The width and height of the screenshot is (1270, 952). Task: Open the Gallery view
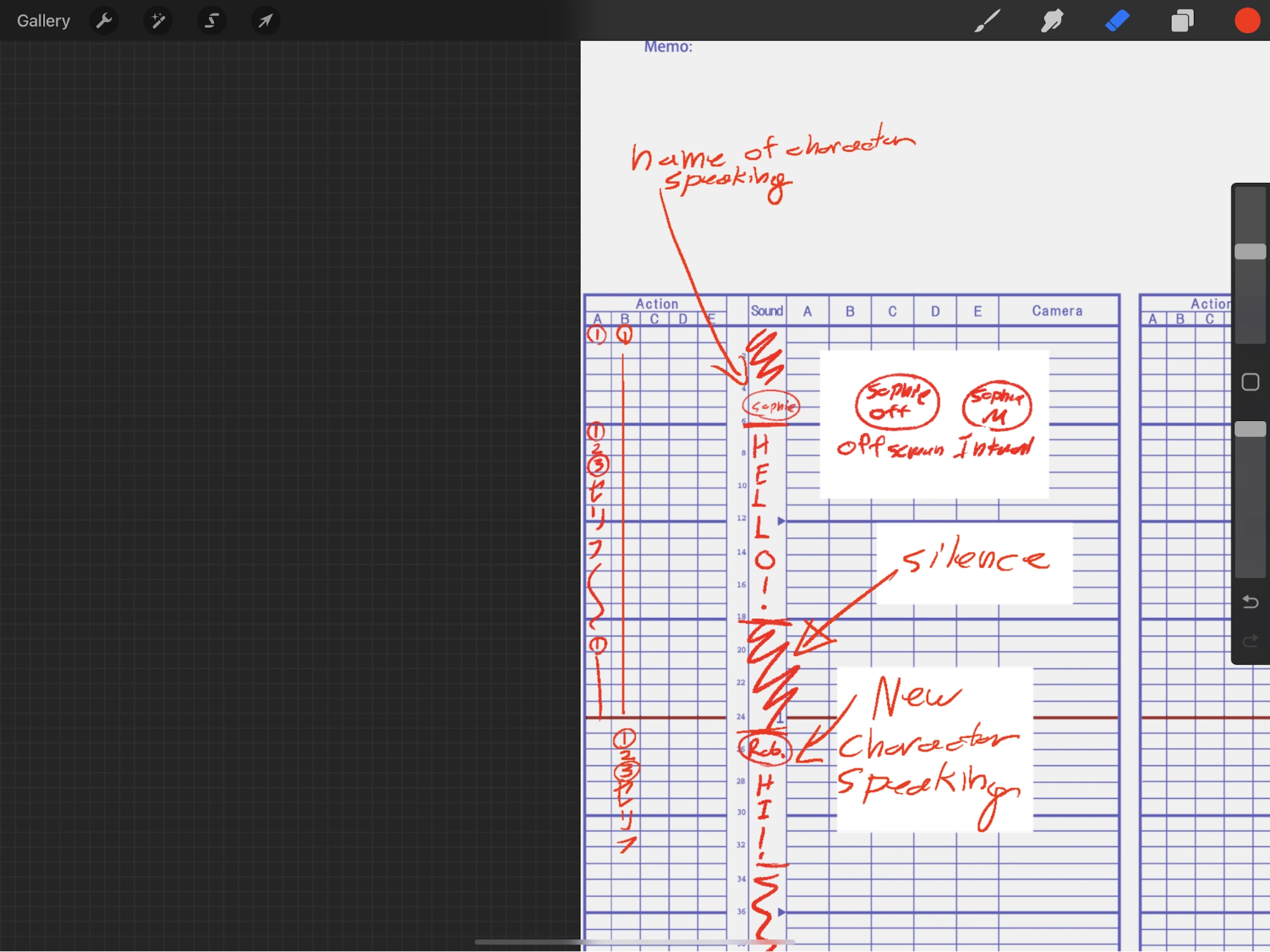coord(43,21)
